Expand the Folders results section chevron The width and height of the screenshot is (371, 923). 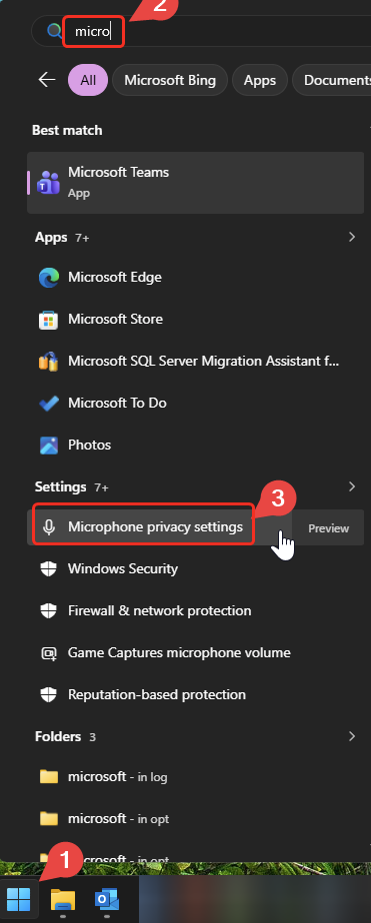pos(352,736)
